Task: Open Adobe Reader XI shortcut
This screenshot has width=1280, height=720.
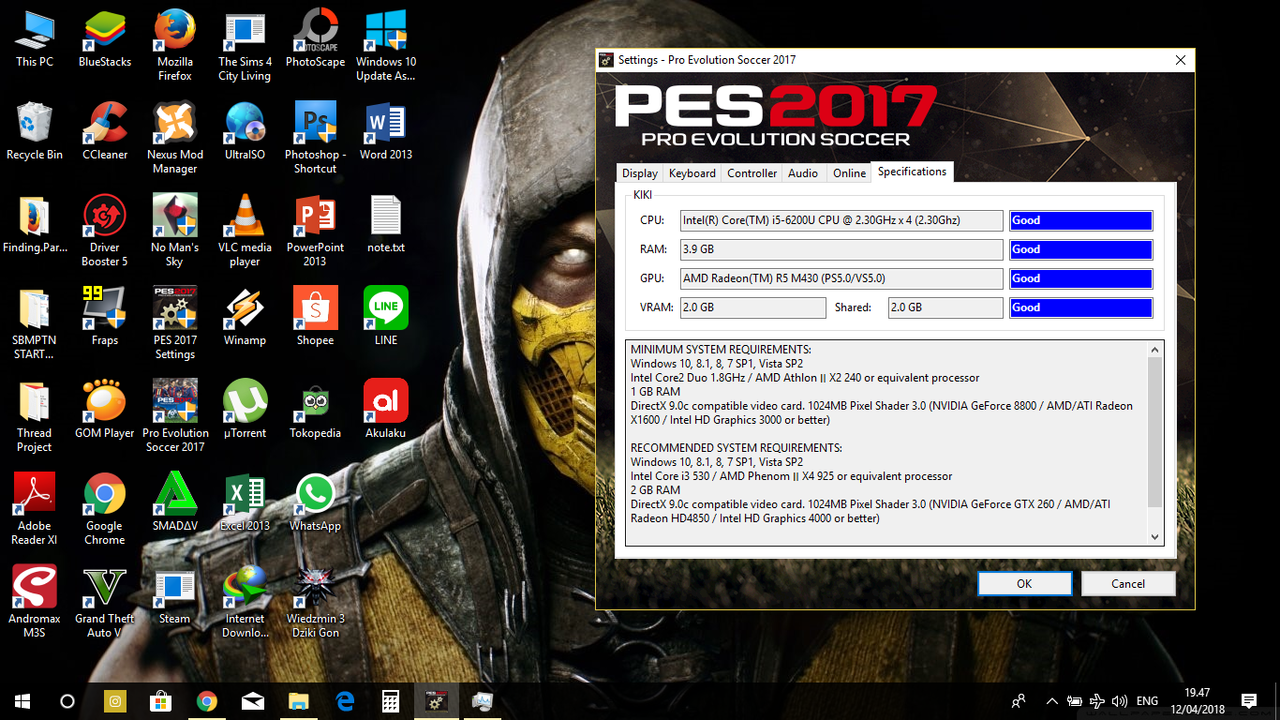Action: 34,511
